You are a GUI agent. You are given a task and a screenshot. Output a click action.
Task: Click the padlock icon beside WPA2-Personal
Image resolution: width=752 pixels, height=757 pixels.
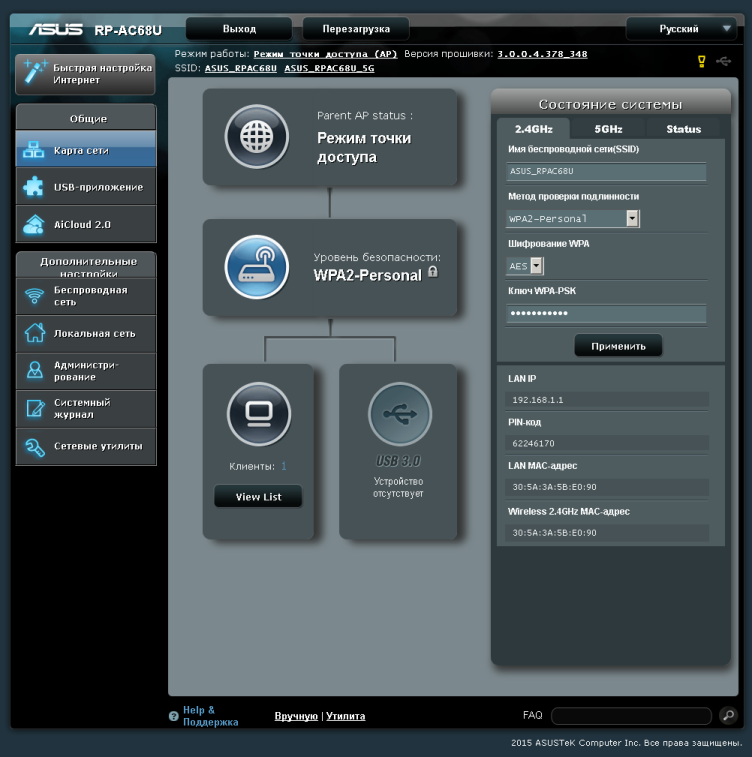click(433, 272)
